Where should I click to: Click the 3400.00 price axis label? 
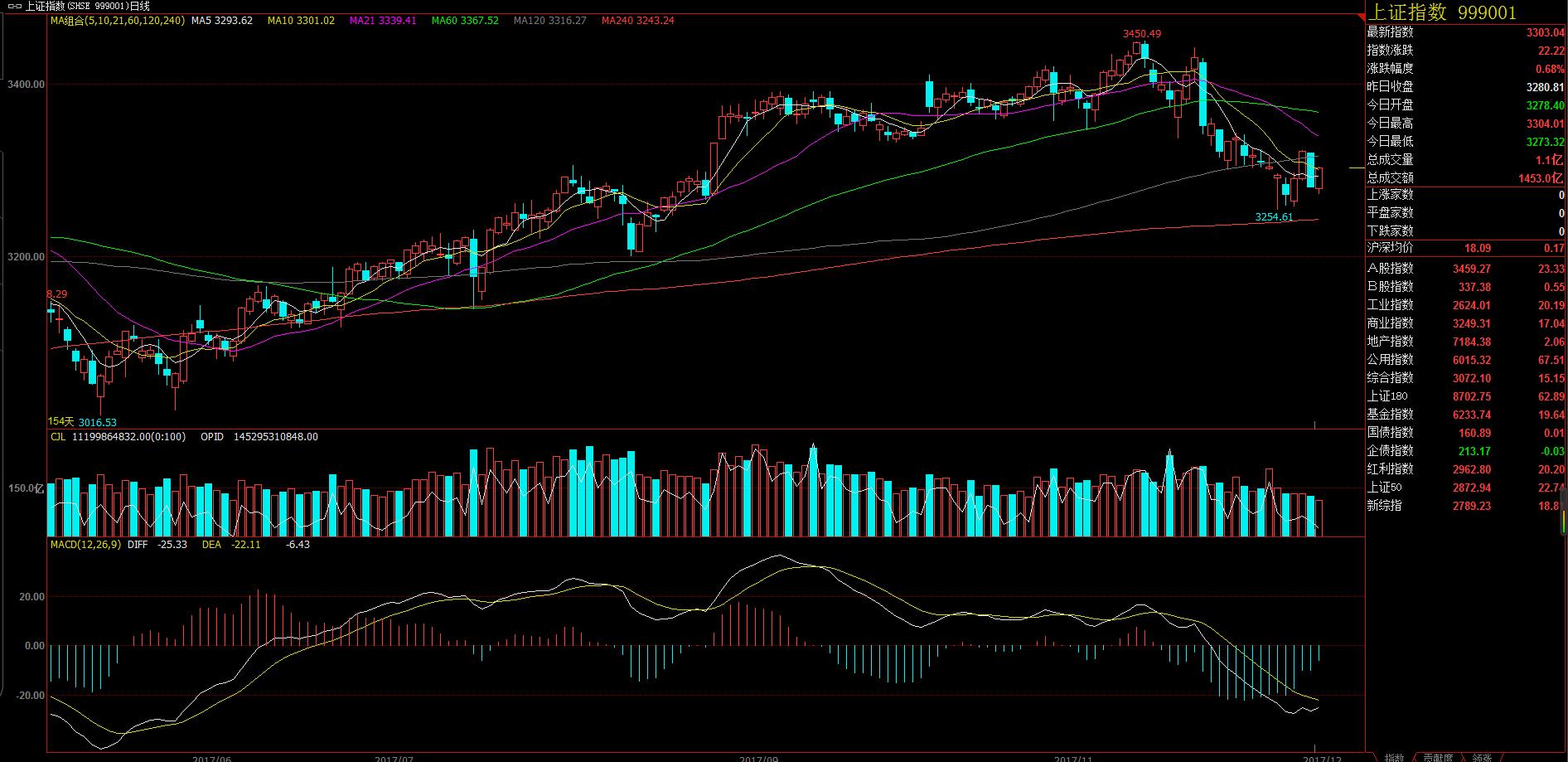27,85
